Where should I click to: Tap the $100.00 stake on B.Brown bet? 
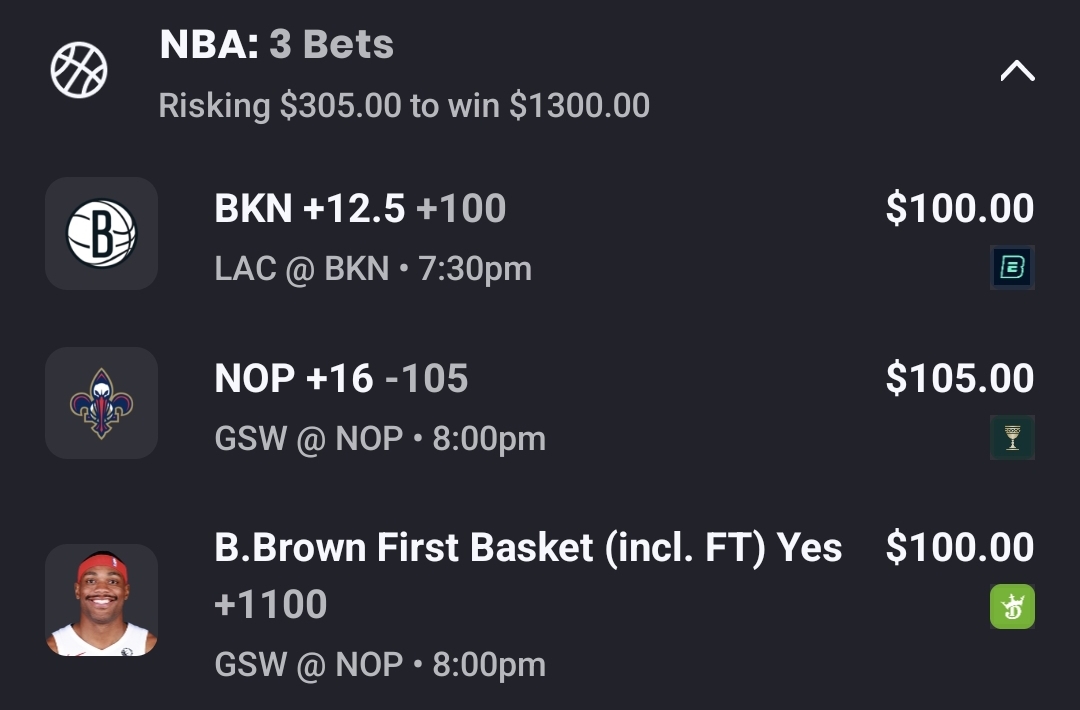click(x=959, y=548)
